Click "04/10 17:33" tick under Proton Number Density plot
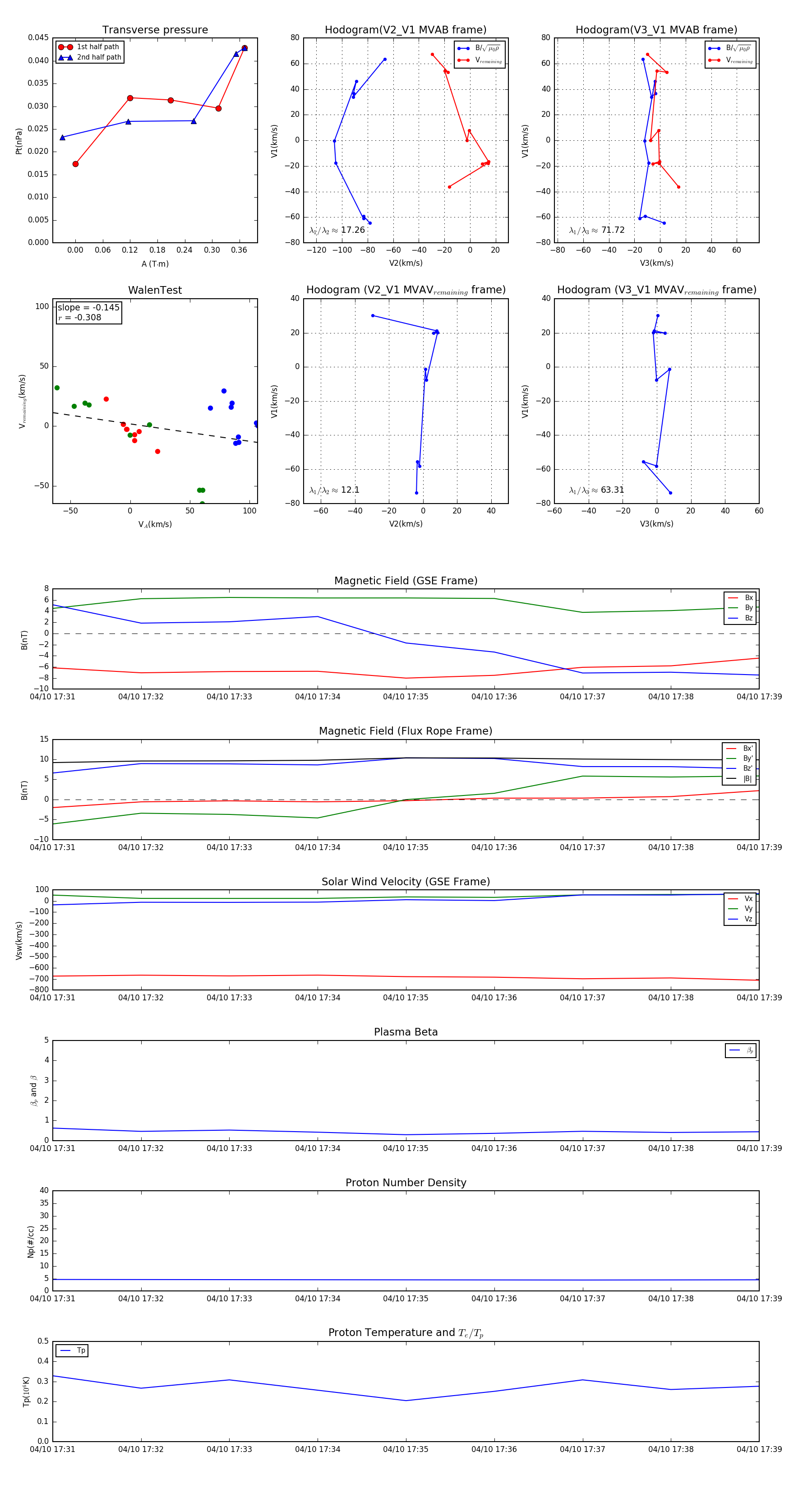812x1489 pixels. pos(230,1299)
